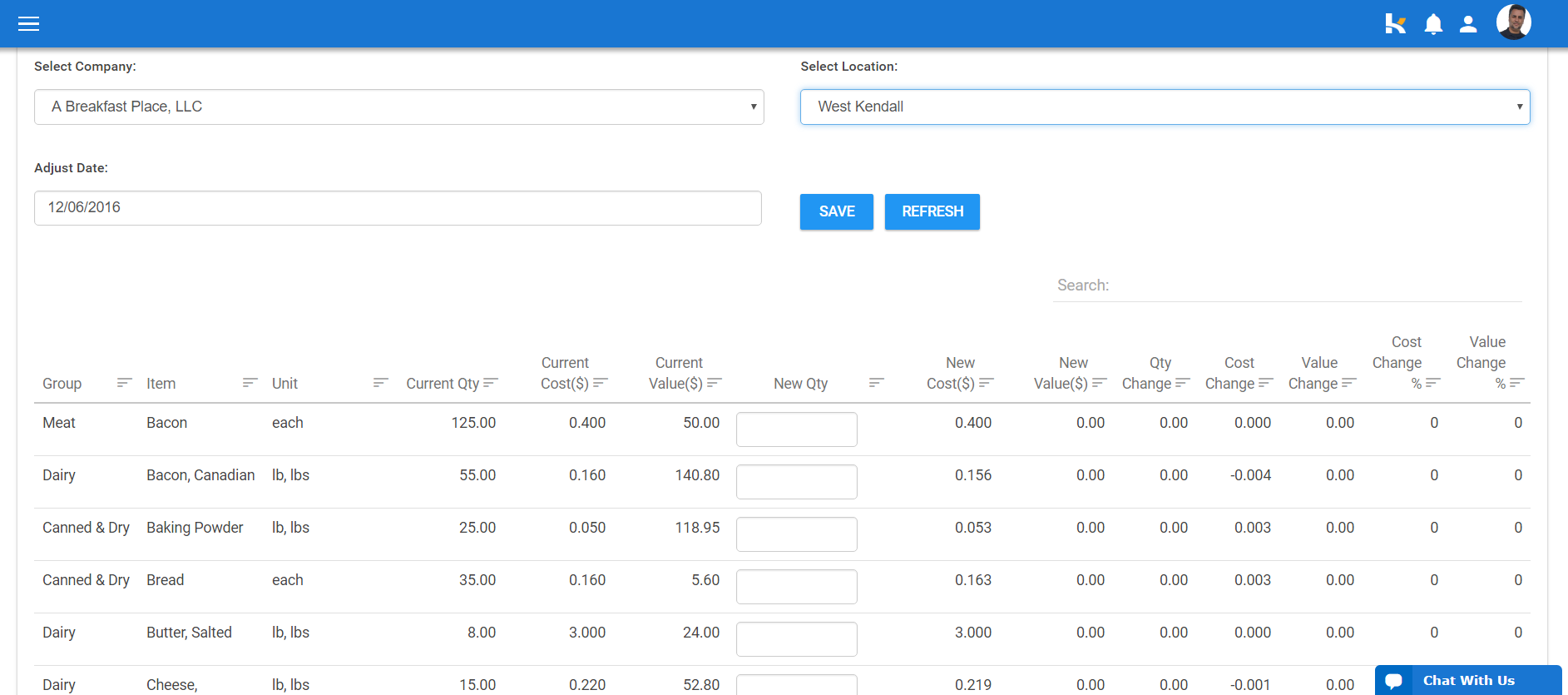Open Chat With Us widget
The height and width of the screenshot is (695, 1568).
[x=1468, y=680]
